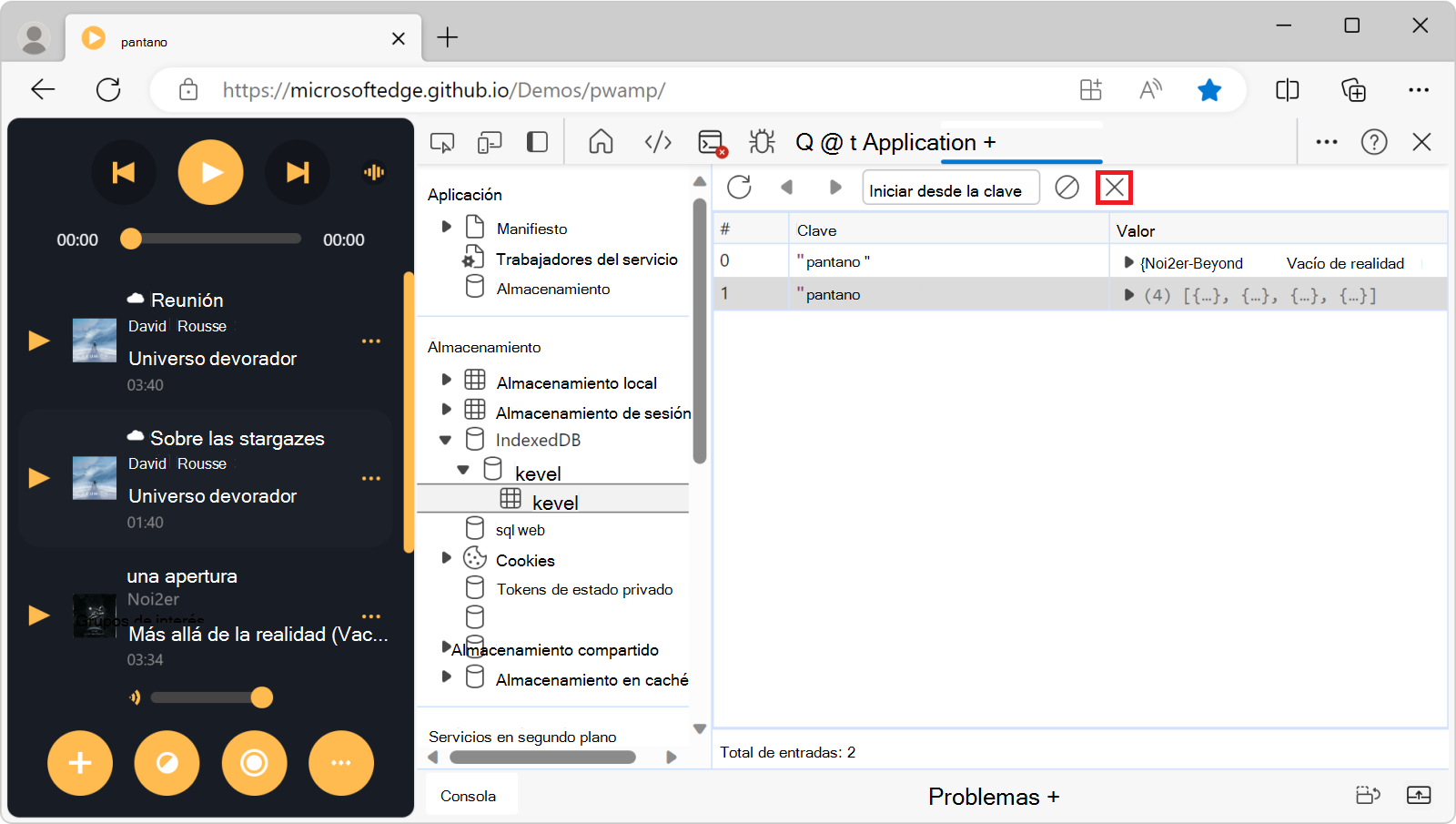Click the Iniciar desde la clave field
Image resolution: width=1456 pixels, height=824 pixels.
(951, 188)
